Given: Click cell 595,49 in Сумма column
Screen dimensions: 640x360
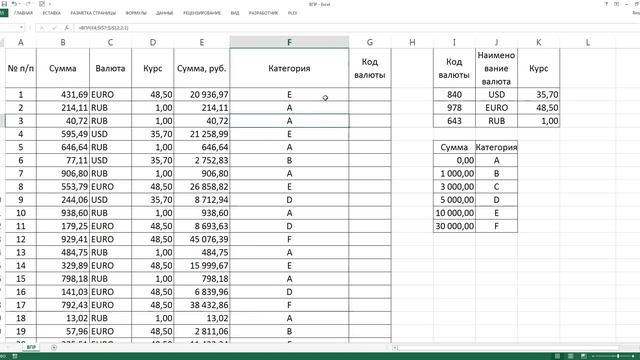Looking at the screenshot, I should click(x=63, y=134).
